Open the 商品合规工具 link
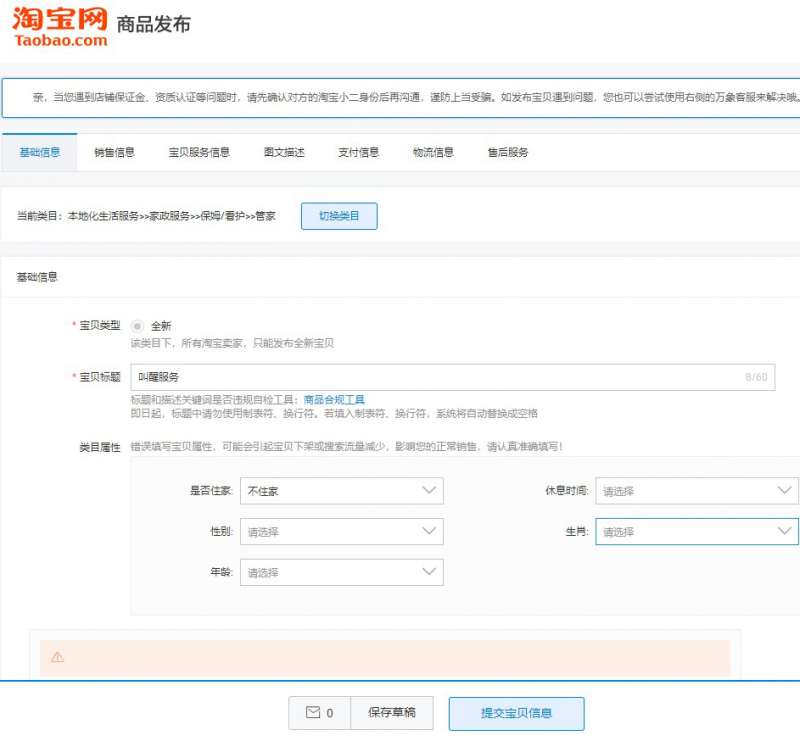 pos(334,400)
